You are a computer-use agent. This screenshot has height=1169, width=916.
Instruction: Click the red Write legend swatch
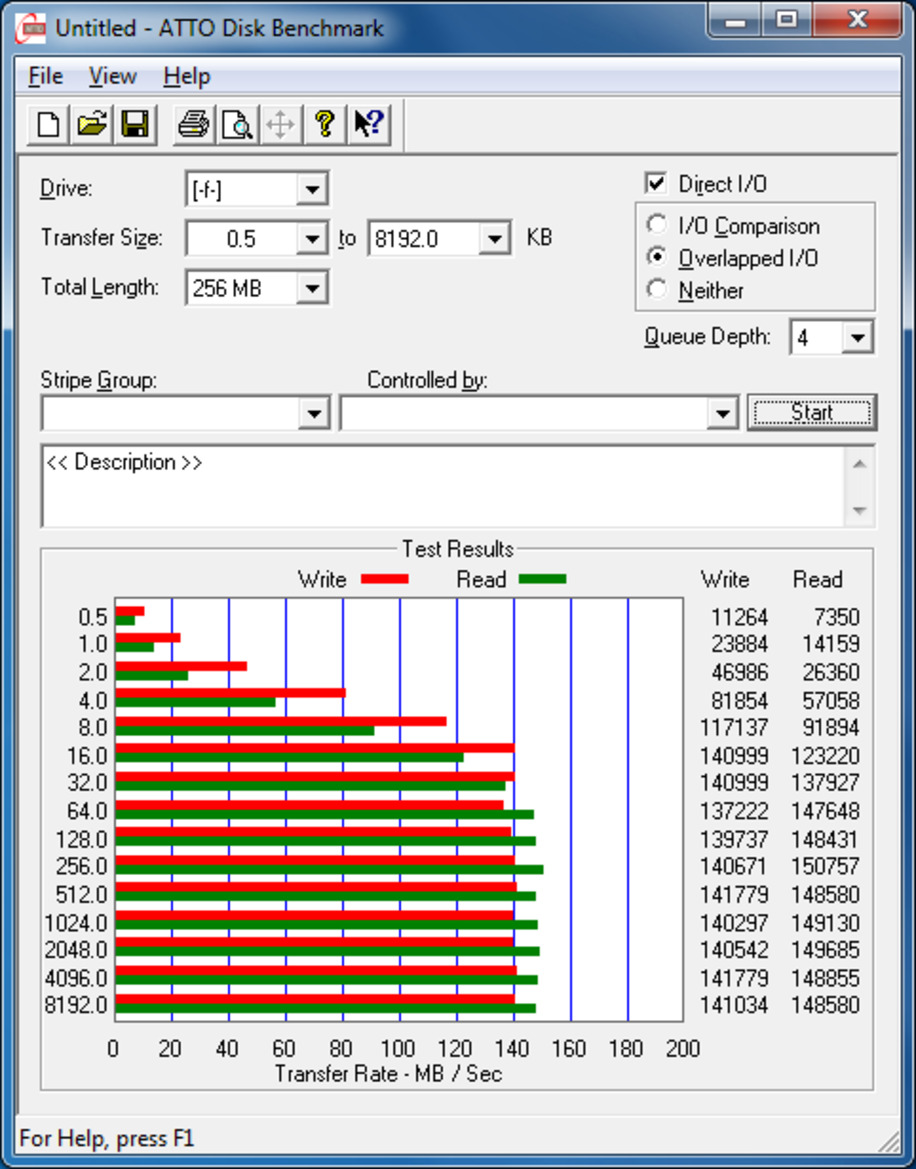click(385, 579)
